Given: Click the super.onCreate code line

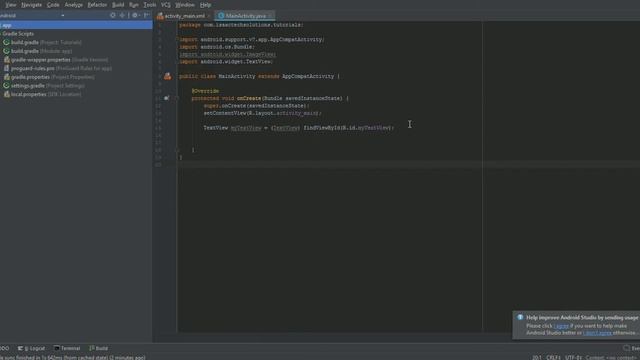Looking at the screenshot, I should click(x=256, y=106).
